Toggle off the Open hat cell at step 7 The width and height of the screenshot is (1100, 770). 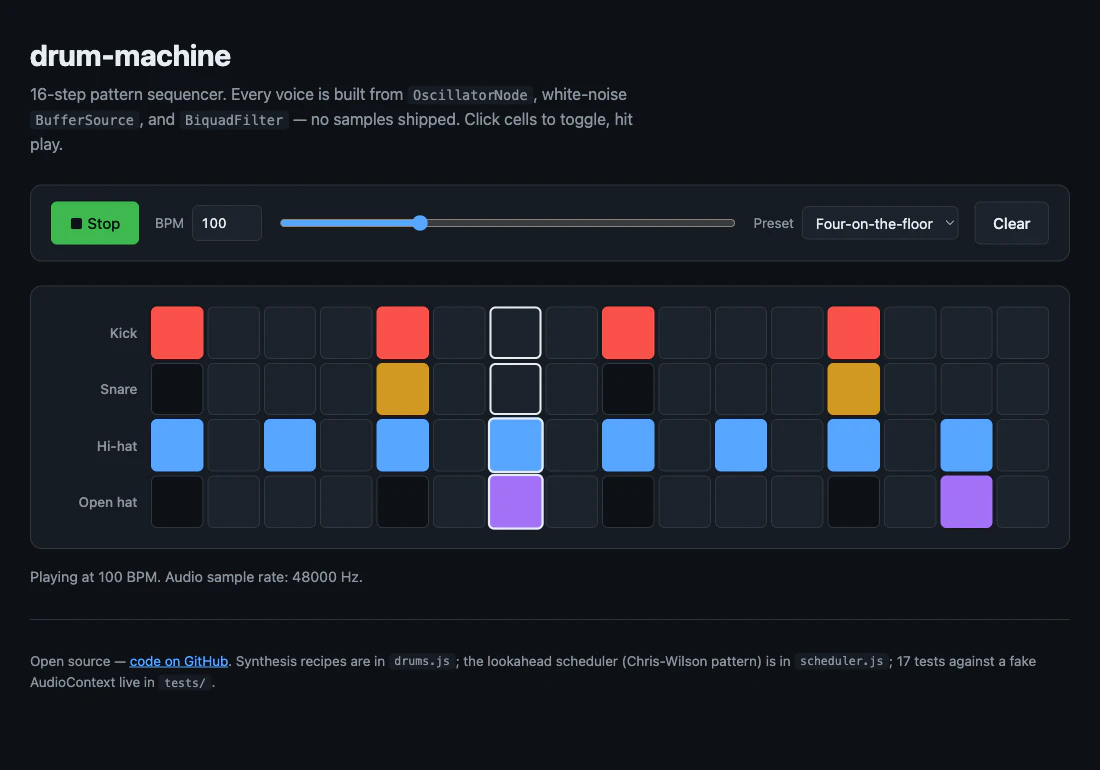tap(516, 502)
